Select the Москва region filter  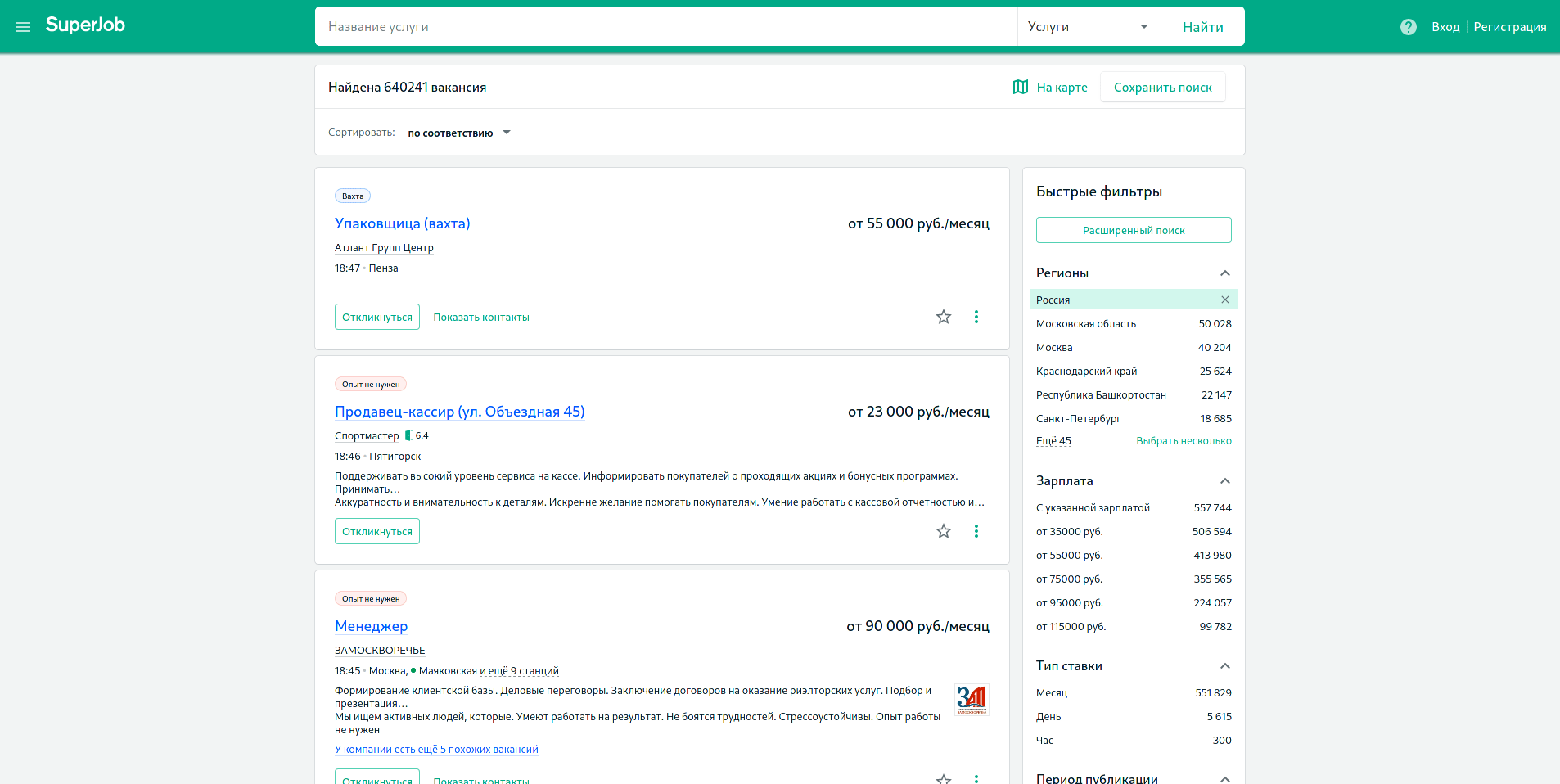1054,348
